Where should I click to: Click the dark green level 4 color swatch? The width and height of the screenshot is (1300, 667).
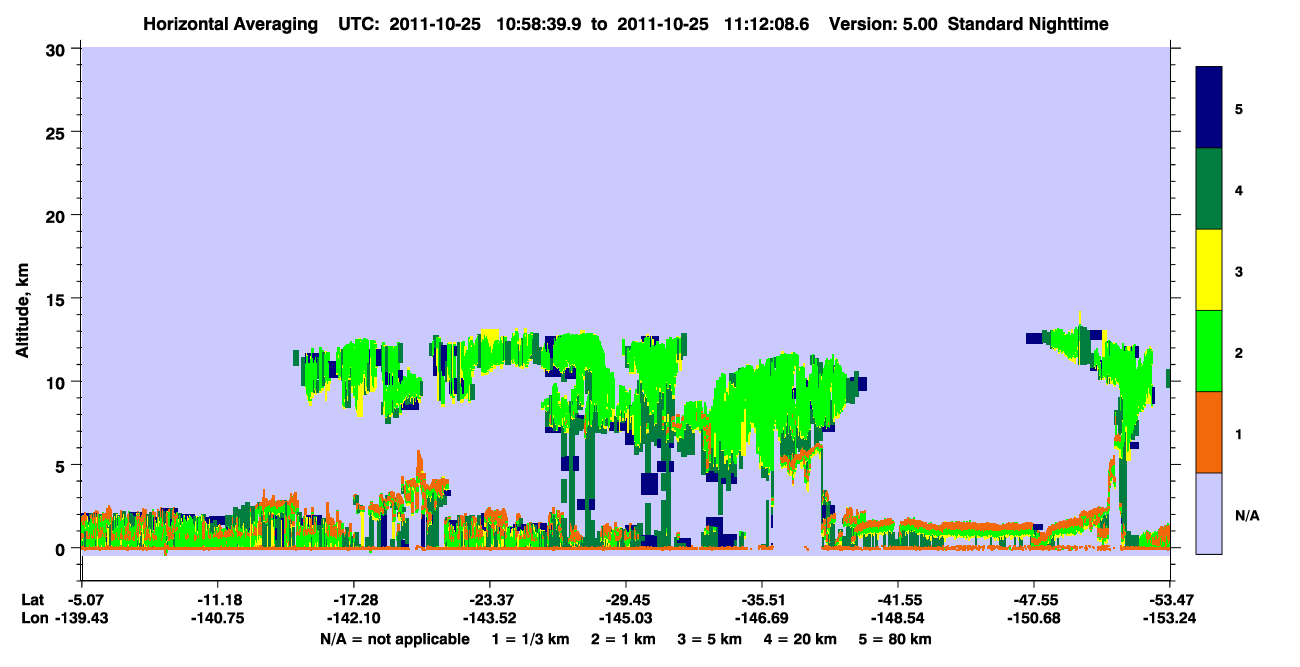pyautogui.click(x=1209, y=189)
